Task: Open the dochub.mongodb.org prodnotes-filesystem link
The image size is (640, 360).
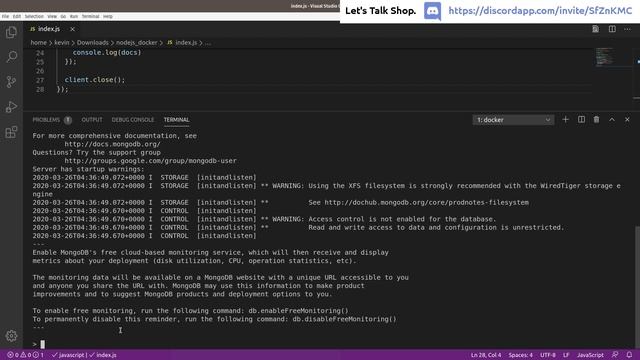Action: pyautogui.click(x=427, y=202)
